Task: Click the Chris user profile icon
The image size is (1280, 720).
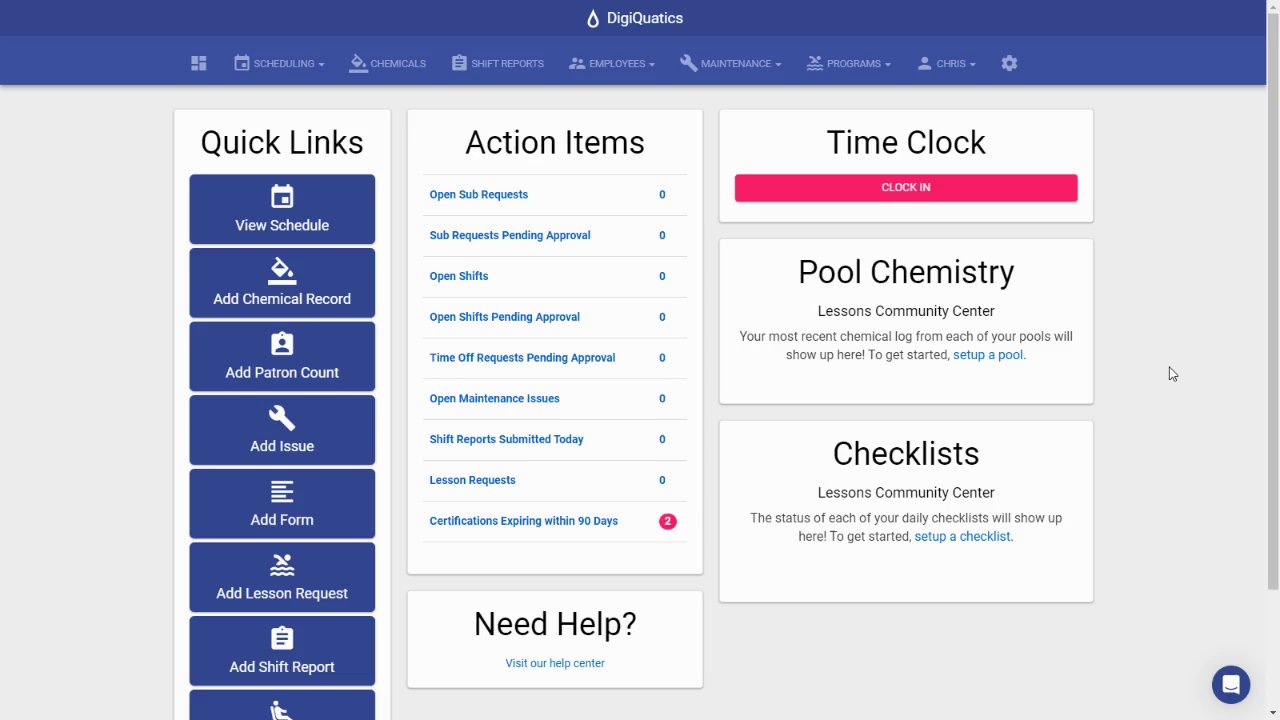Action: tap(924, 63)
